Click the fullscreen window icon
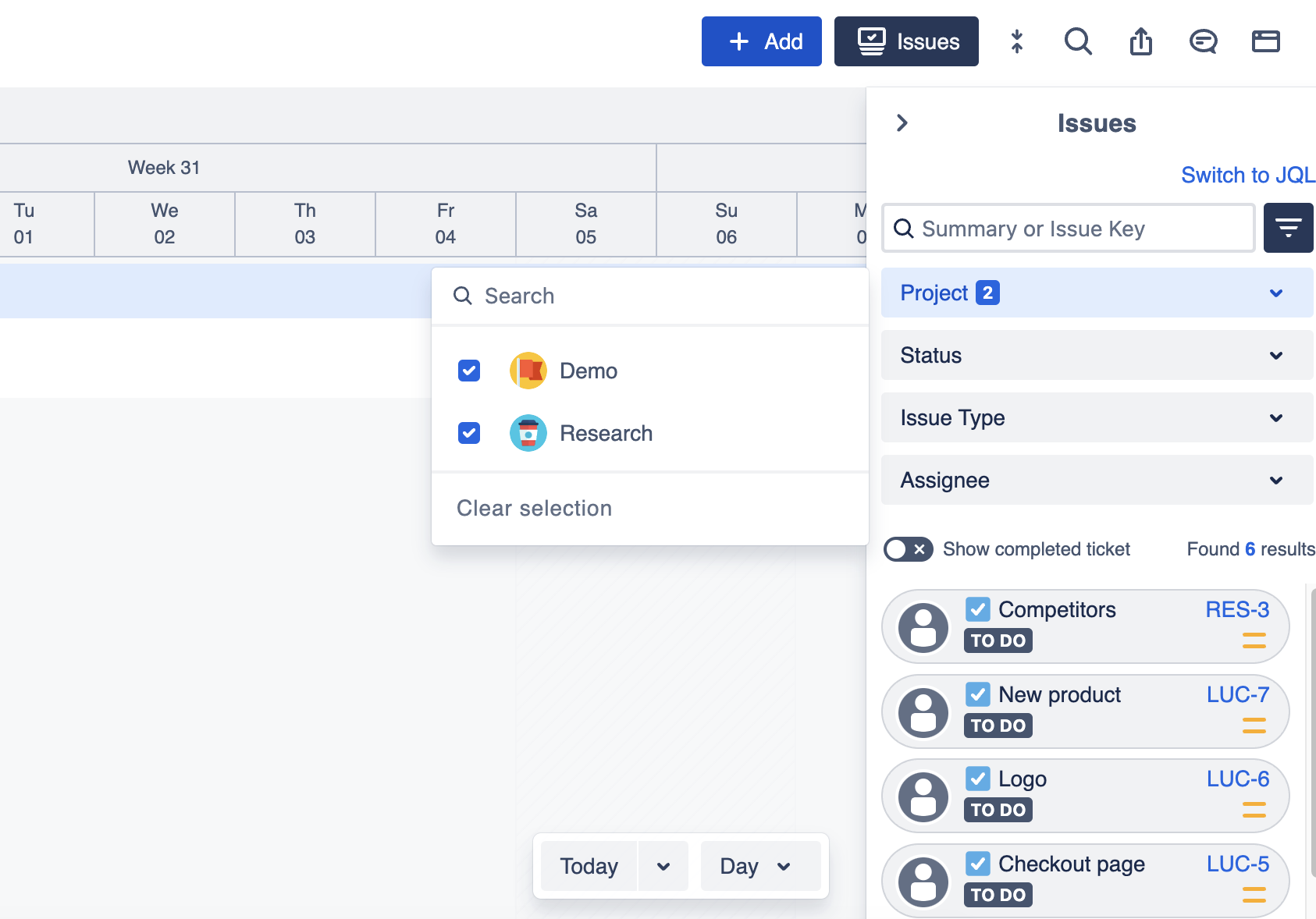This screenshot has width=1316, height=919. [x=1265, y=41]
